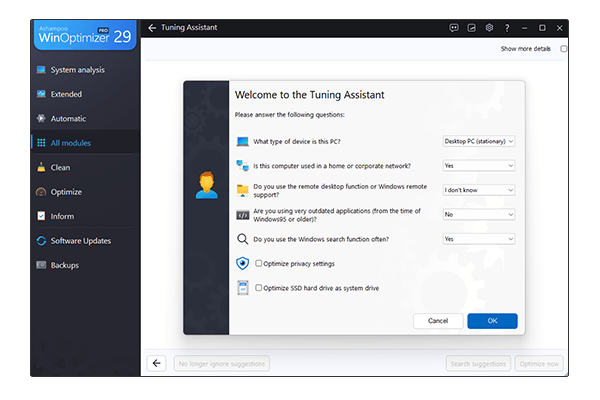Click the bottom-left back arrow button
The width and height of the screenshot is (600, 400).
pyautogui.click(x=156, y=363)
